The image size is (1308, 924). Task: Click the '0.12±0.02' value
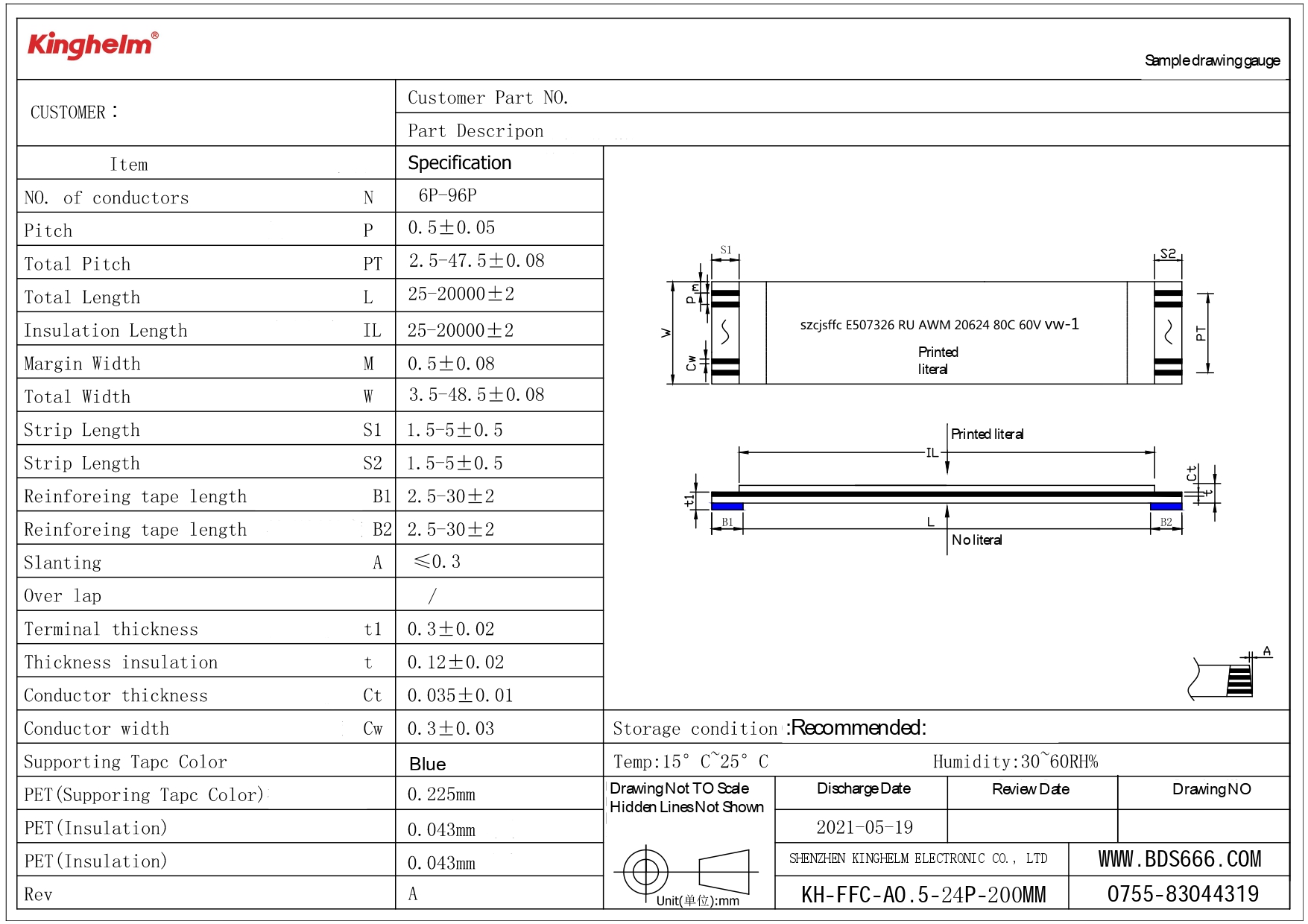click(x=456, y=662)
